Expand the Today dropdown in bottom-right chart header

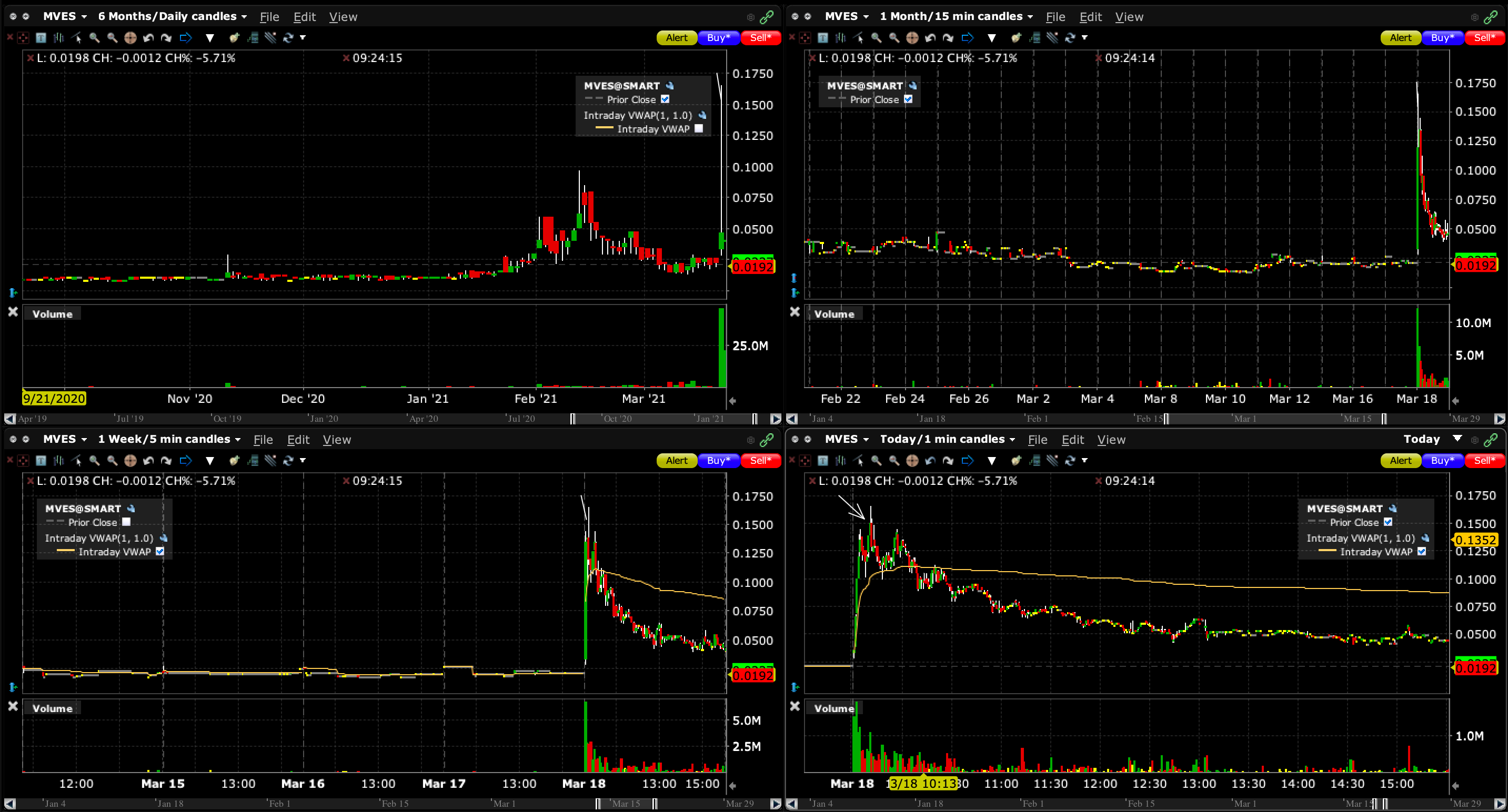click(x=1457, y=439)
